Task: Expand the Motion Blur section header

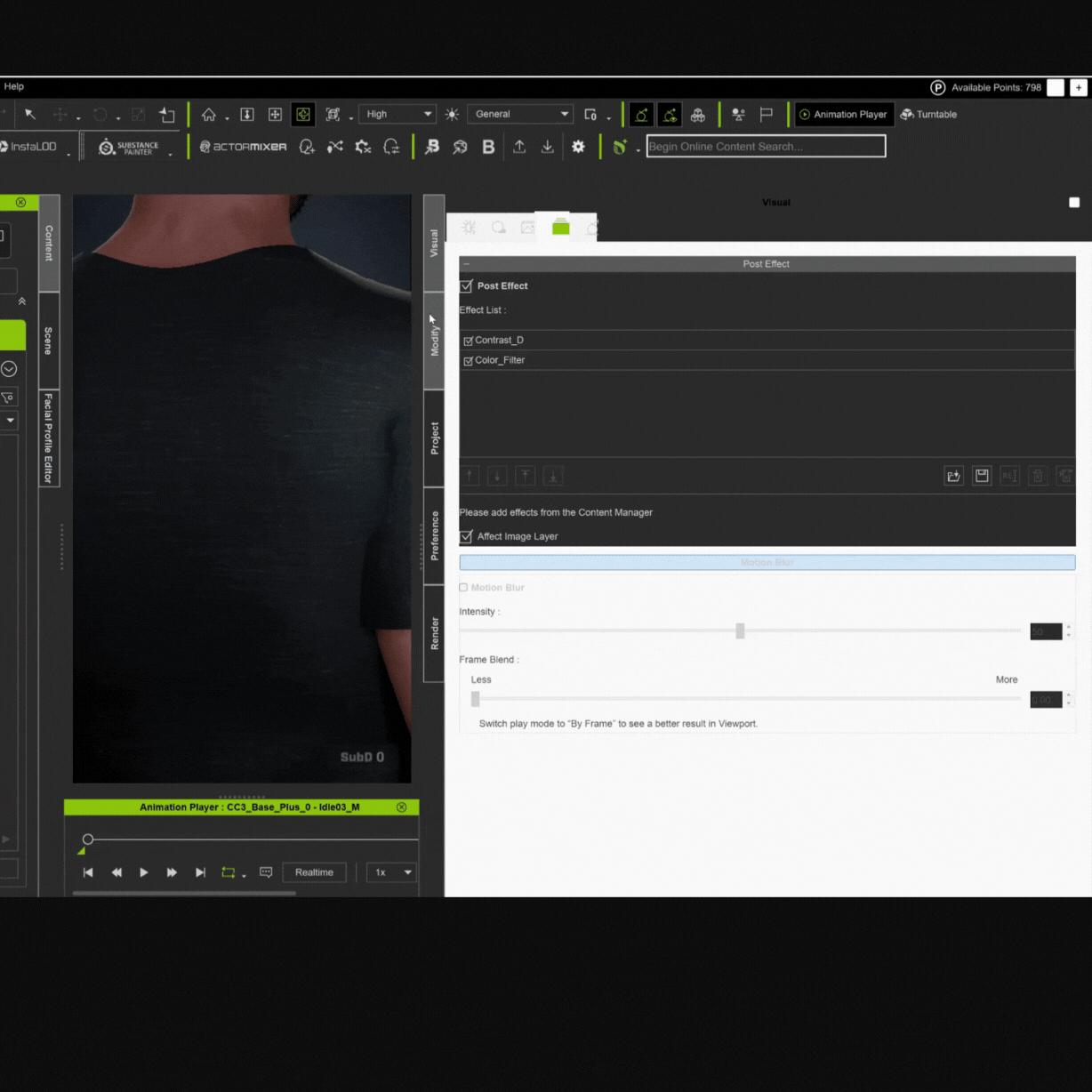Action: click(x=767, y=563)
